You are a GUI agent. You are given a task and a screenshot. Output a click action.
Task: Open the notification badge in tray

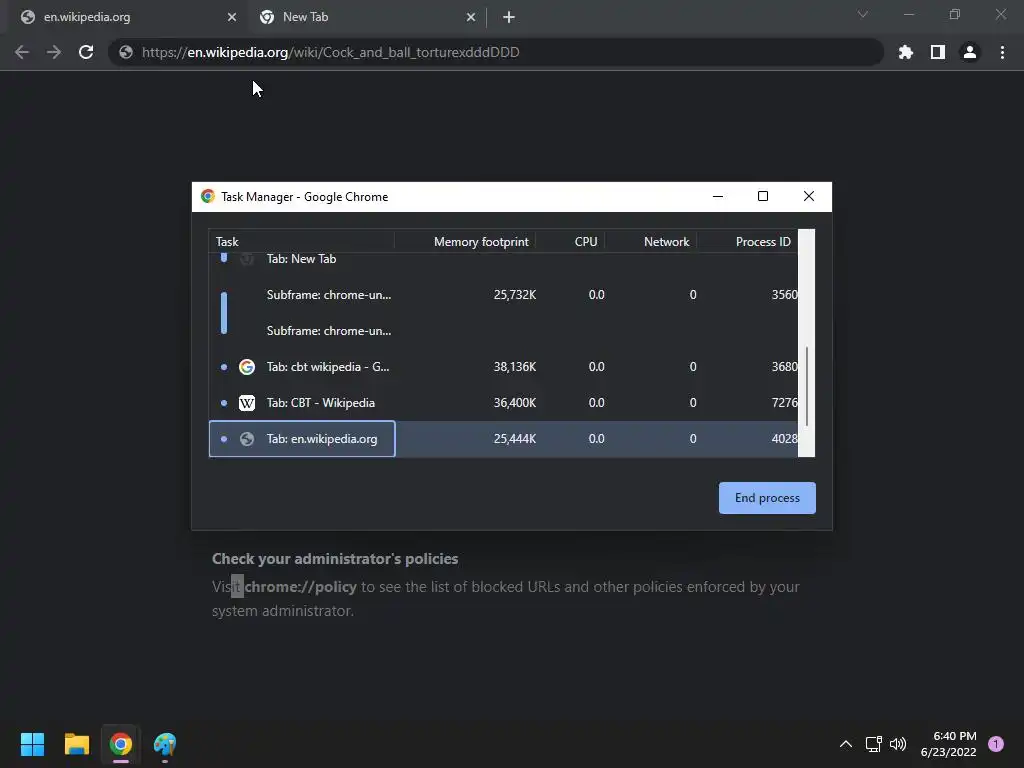(x=996, y=744)
